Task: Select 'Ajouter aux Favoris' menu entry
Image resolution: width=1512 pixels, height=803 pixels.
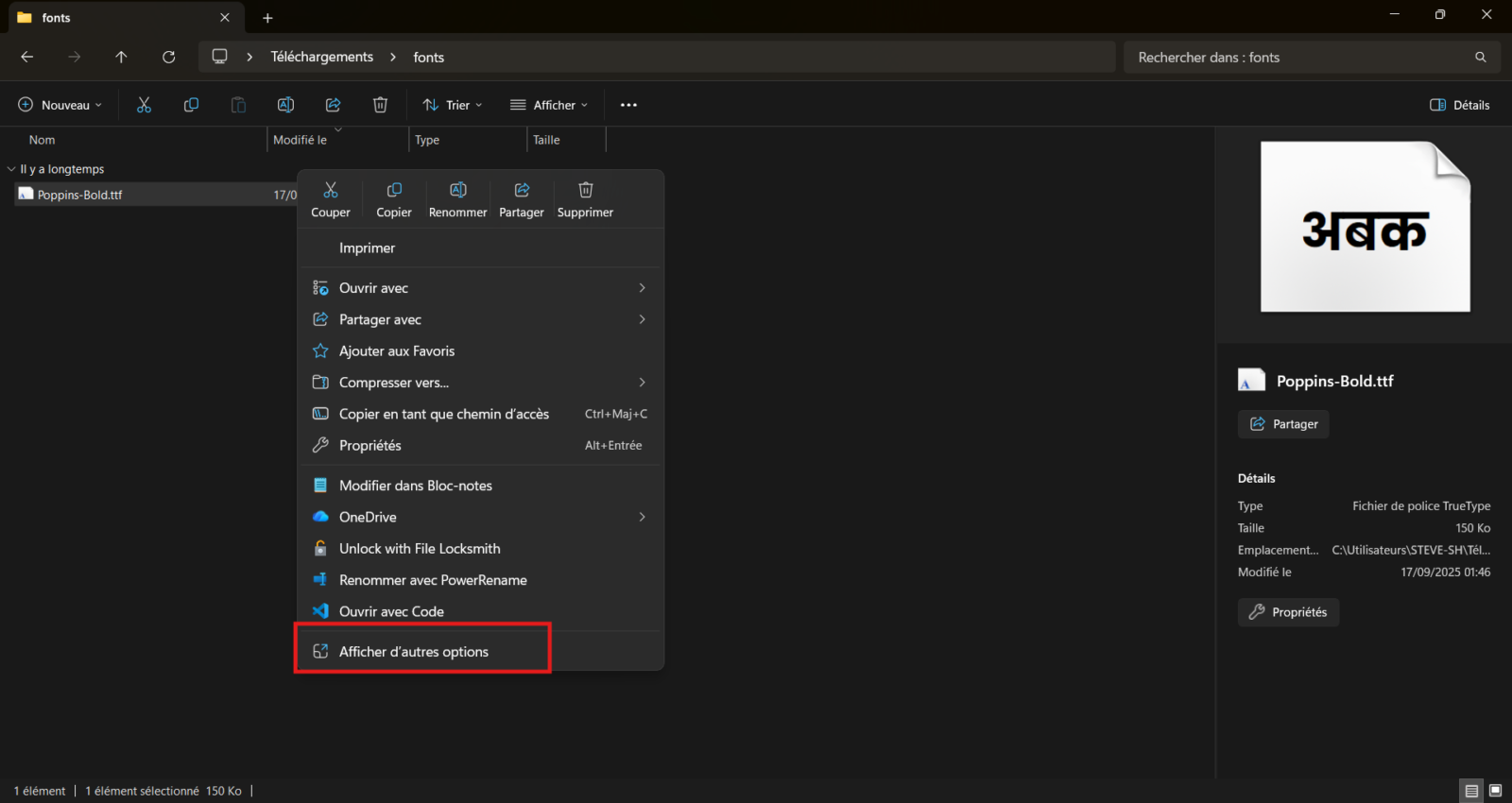Action: 480,350
